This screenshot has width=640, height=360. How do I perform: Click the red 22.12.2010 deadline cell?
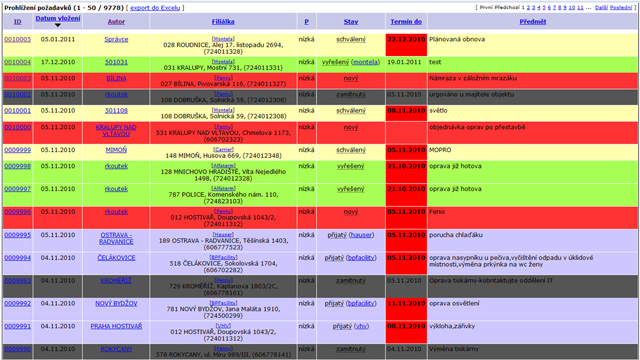(406, 44)
